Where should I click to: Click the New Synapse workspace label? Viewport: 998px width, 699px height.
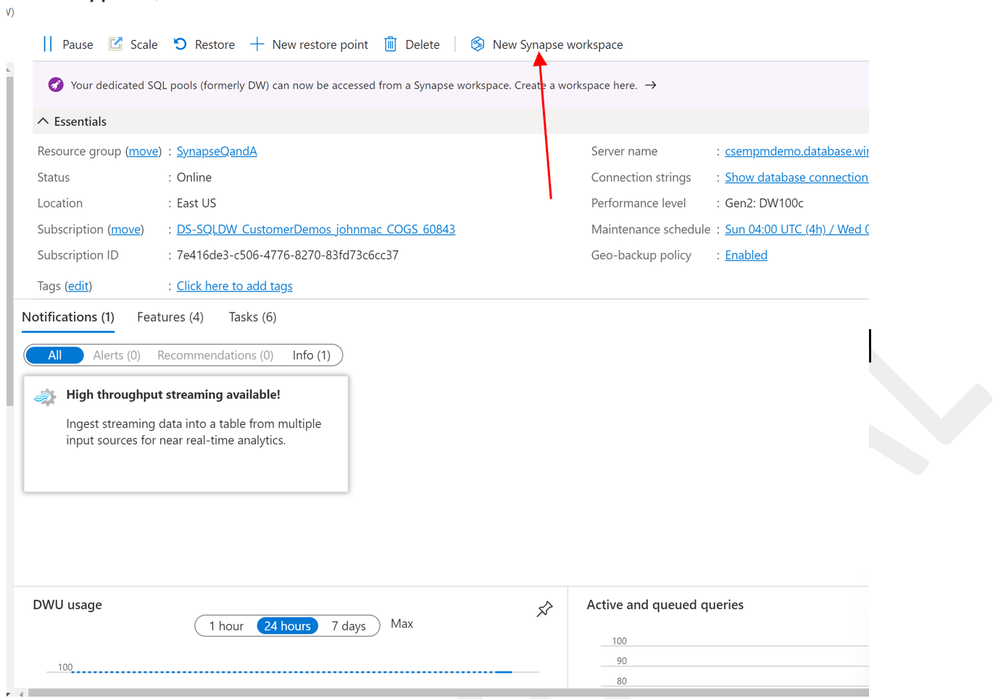(558, 45)
